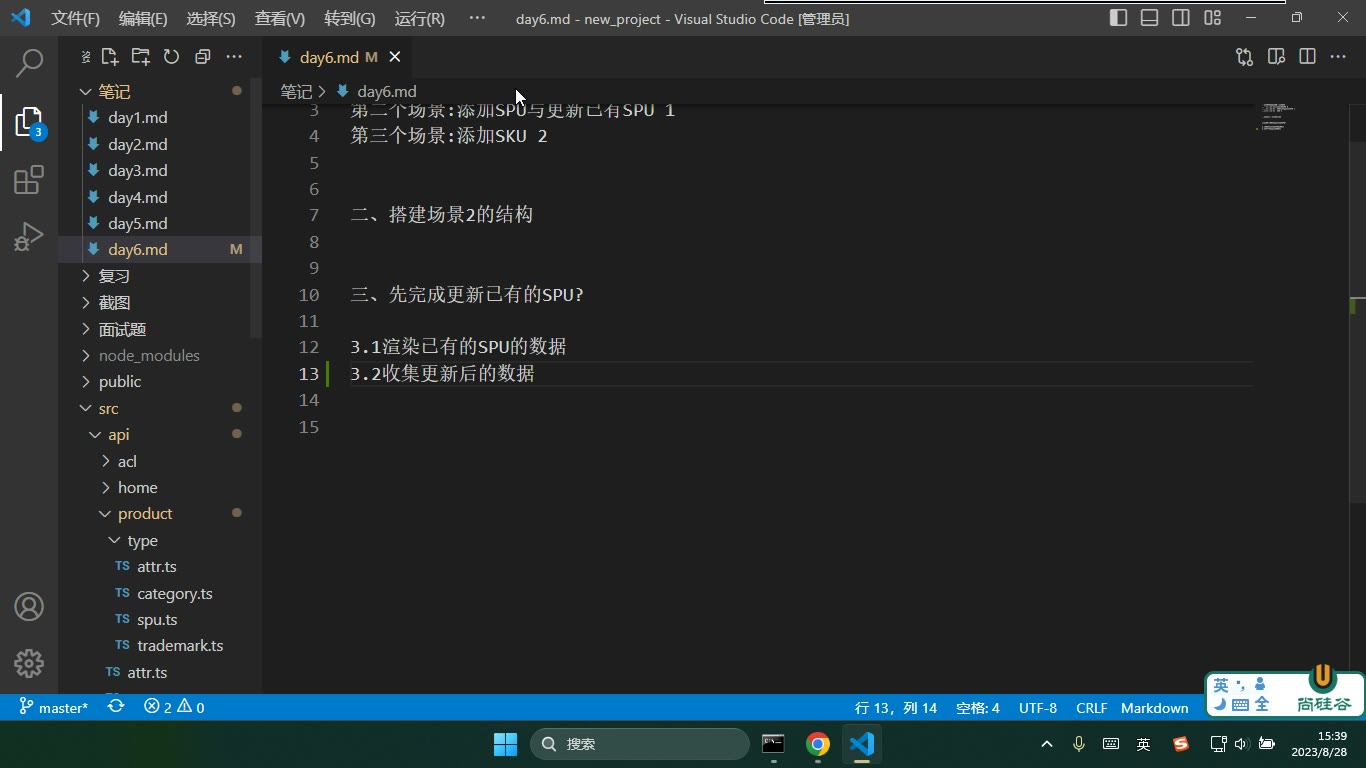Launch Chrome from the taskbar
The image size is (1366, 768).
(818, 744)
